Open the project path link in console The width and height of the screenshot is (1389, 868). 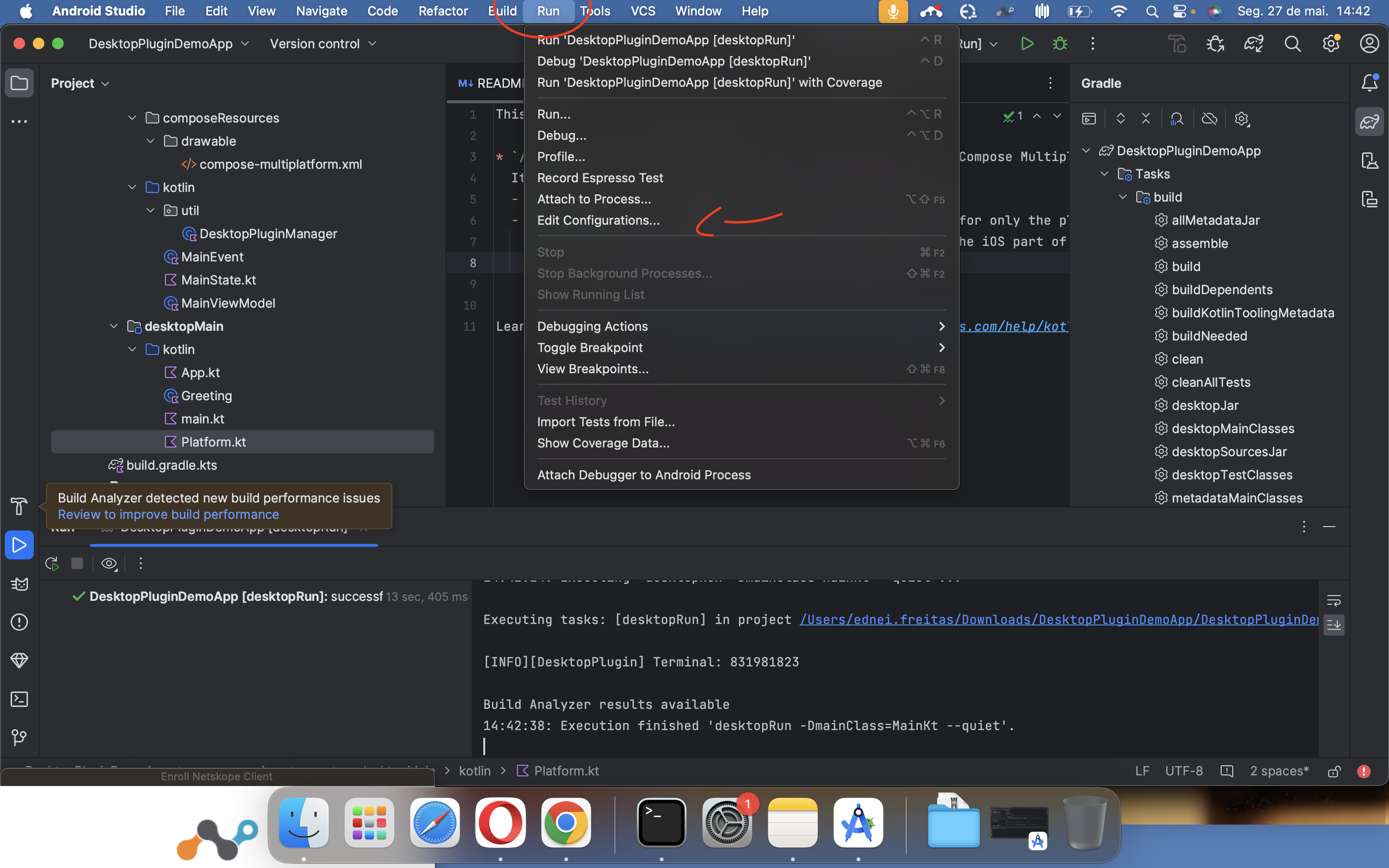(1059, 620)
